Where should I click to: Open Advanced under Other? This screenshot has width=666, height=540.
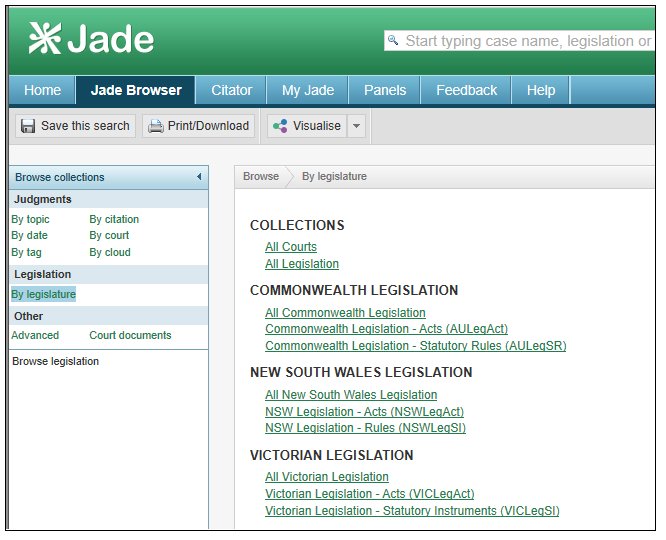coord(35,336)
